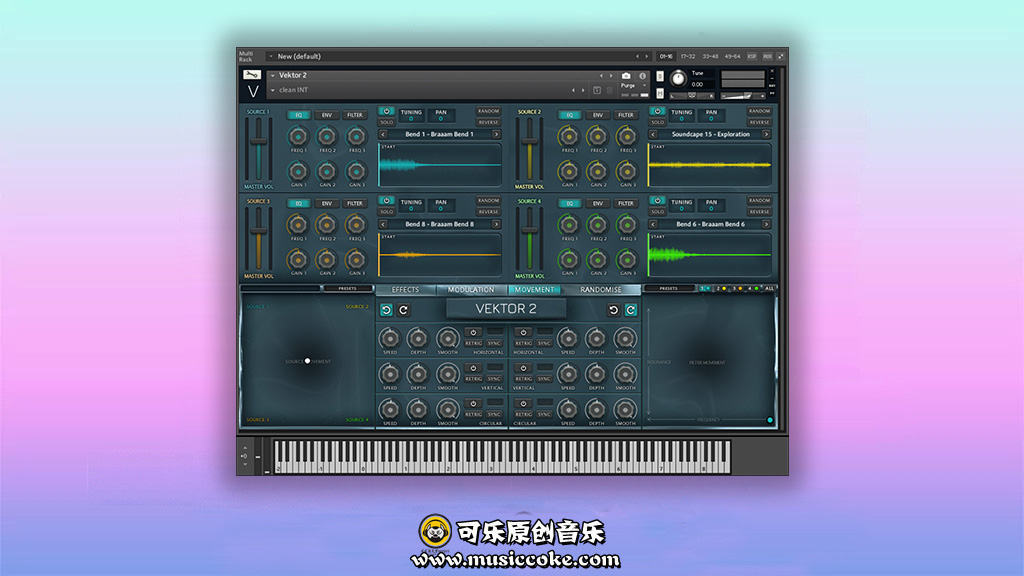Viewport: 1024px width, 576px height.
Task: Click Source 2 GAIN 1 knob
Action: pos(569,170)
